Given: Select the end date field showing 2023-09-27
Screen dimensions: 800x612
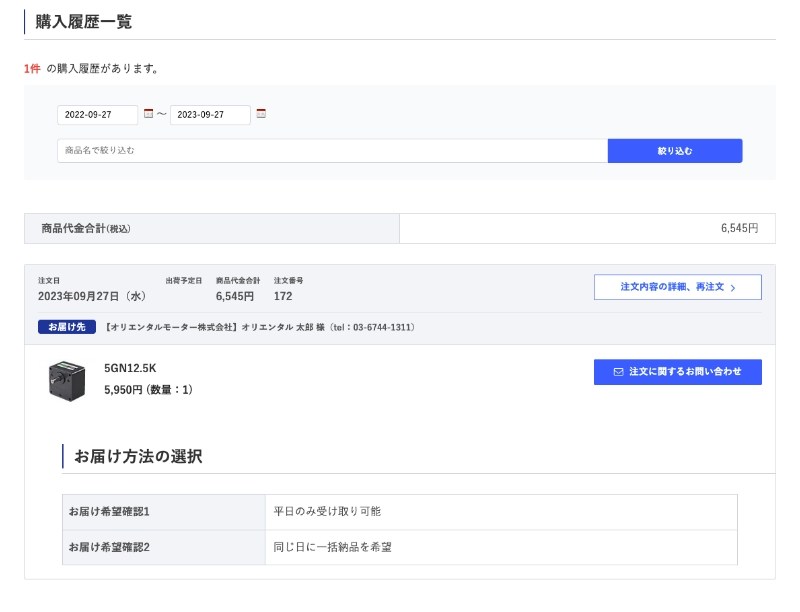Looking at the screenshot, I should [x=212, y=114].
